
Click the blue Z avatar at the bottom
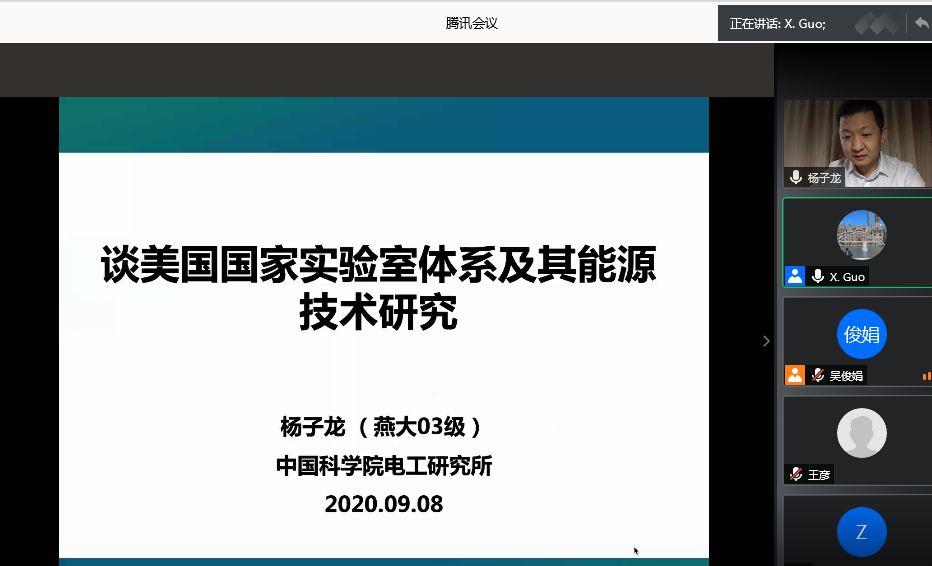[x=861, y=532]
